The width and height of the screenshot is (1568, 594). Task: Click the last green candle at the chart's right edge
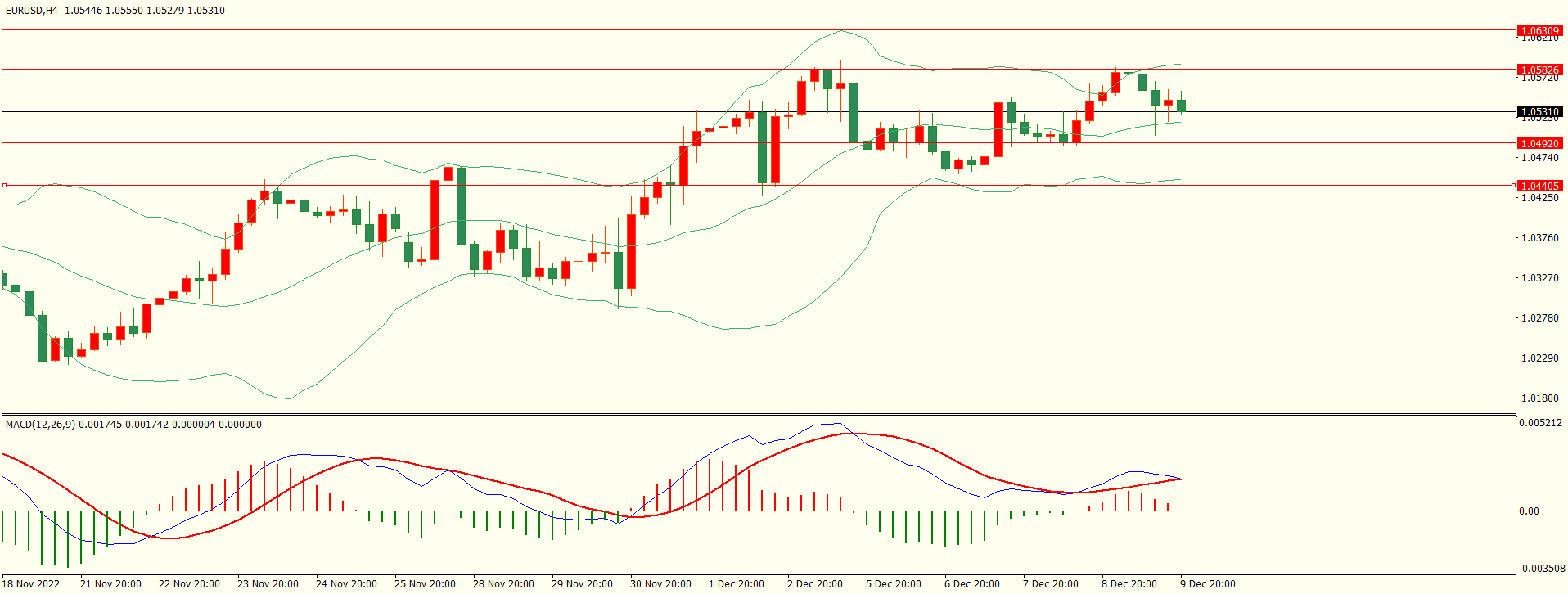coord(1181,106)
